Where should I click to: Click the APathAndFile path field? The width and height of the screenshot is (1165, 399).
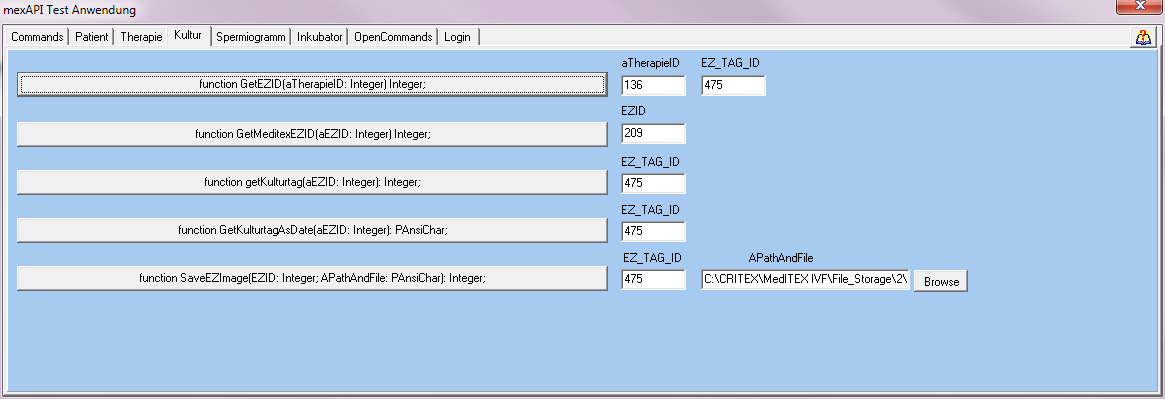tap(805, 279)
